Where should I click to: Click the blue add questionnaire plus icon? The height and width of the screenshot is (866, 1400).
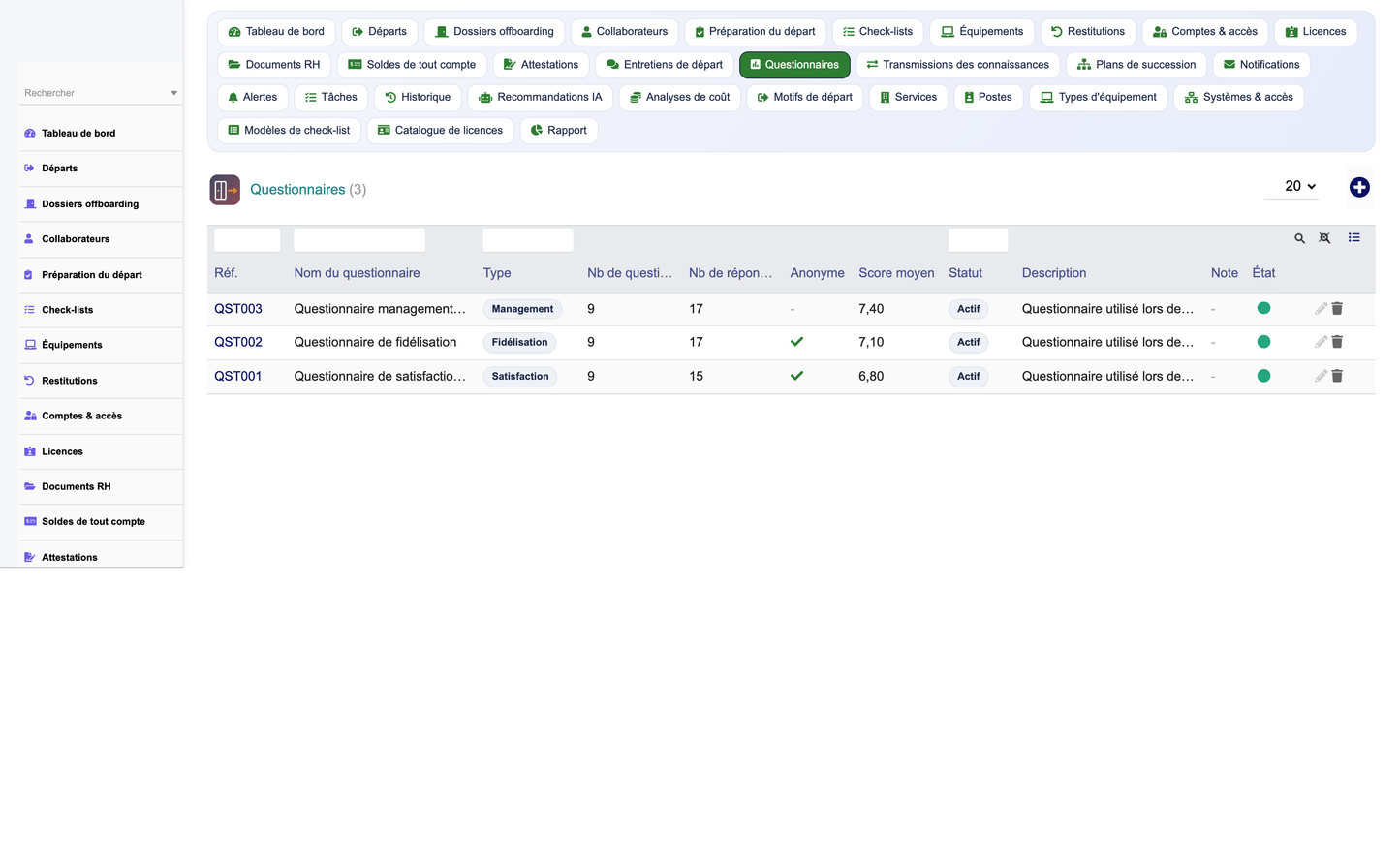click(1359, 187)
